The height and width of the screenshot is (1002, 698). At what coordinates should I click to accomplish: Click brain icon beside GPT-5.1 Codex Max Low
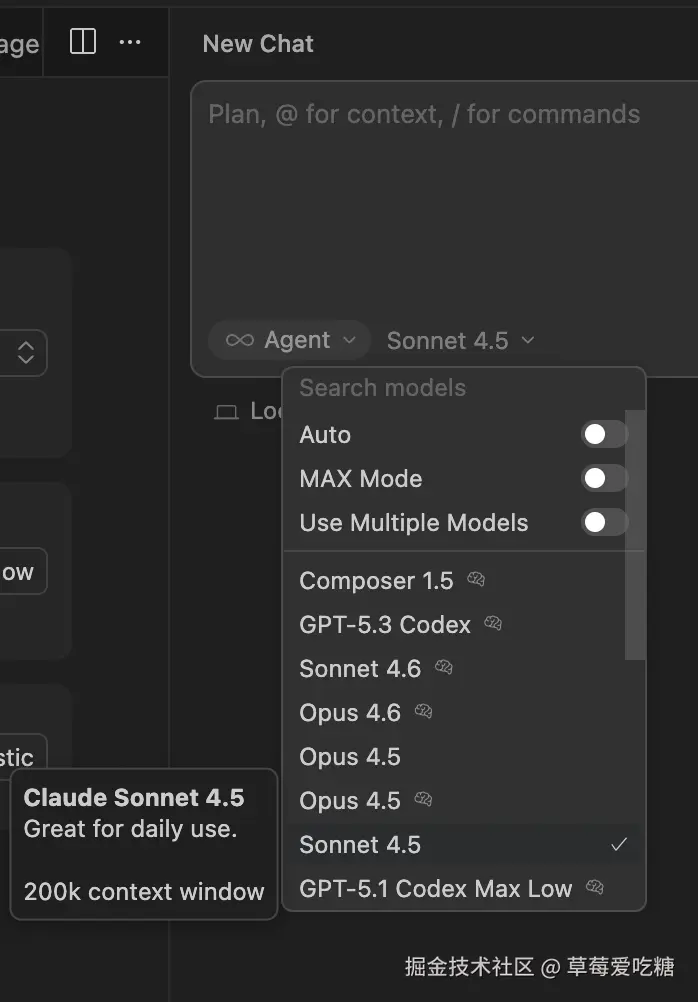[x=596, y=888]
